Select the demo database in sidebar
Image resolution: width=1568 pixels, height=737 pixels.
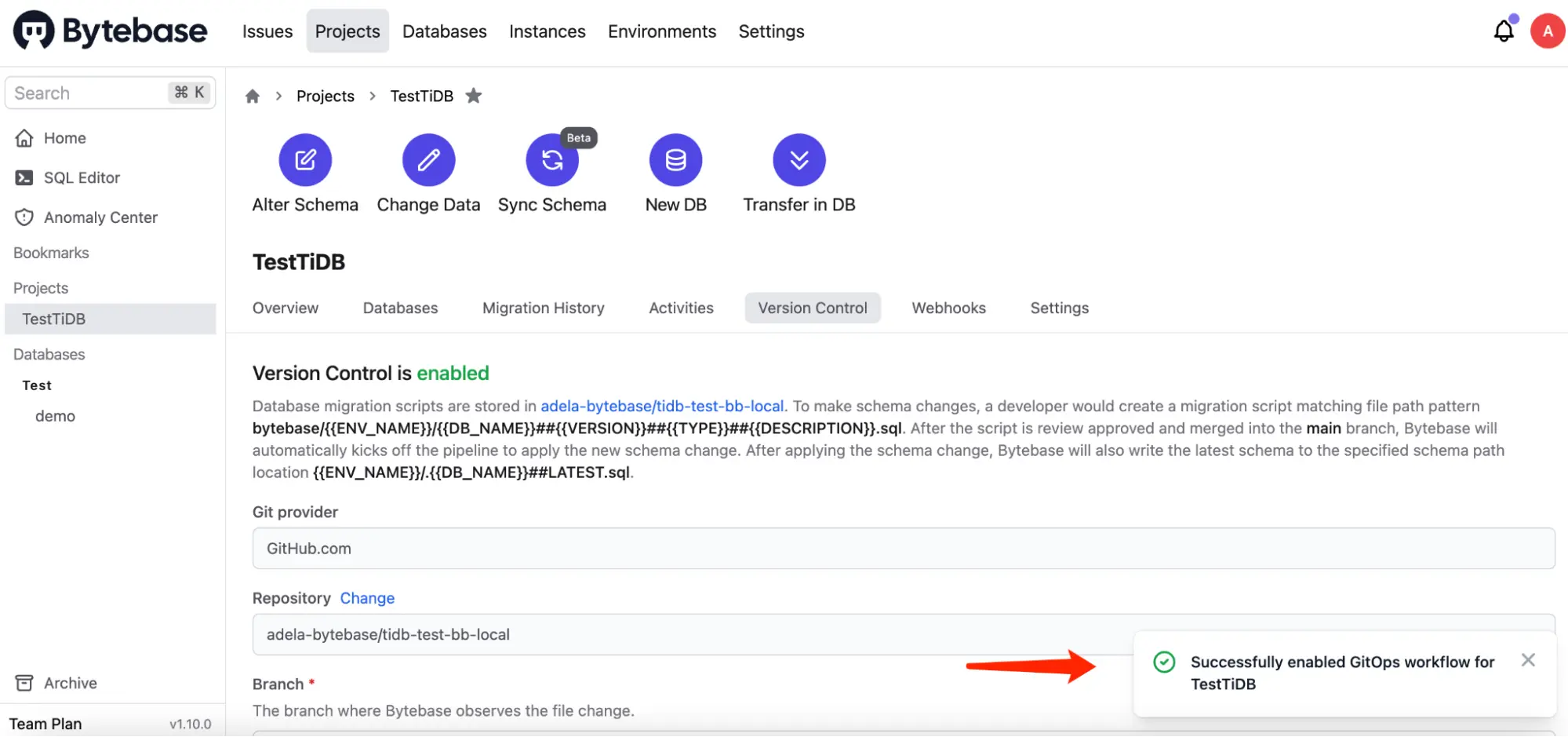coord(55,415)
